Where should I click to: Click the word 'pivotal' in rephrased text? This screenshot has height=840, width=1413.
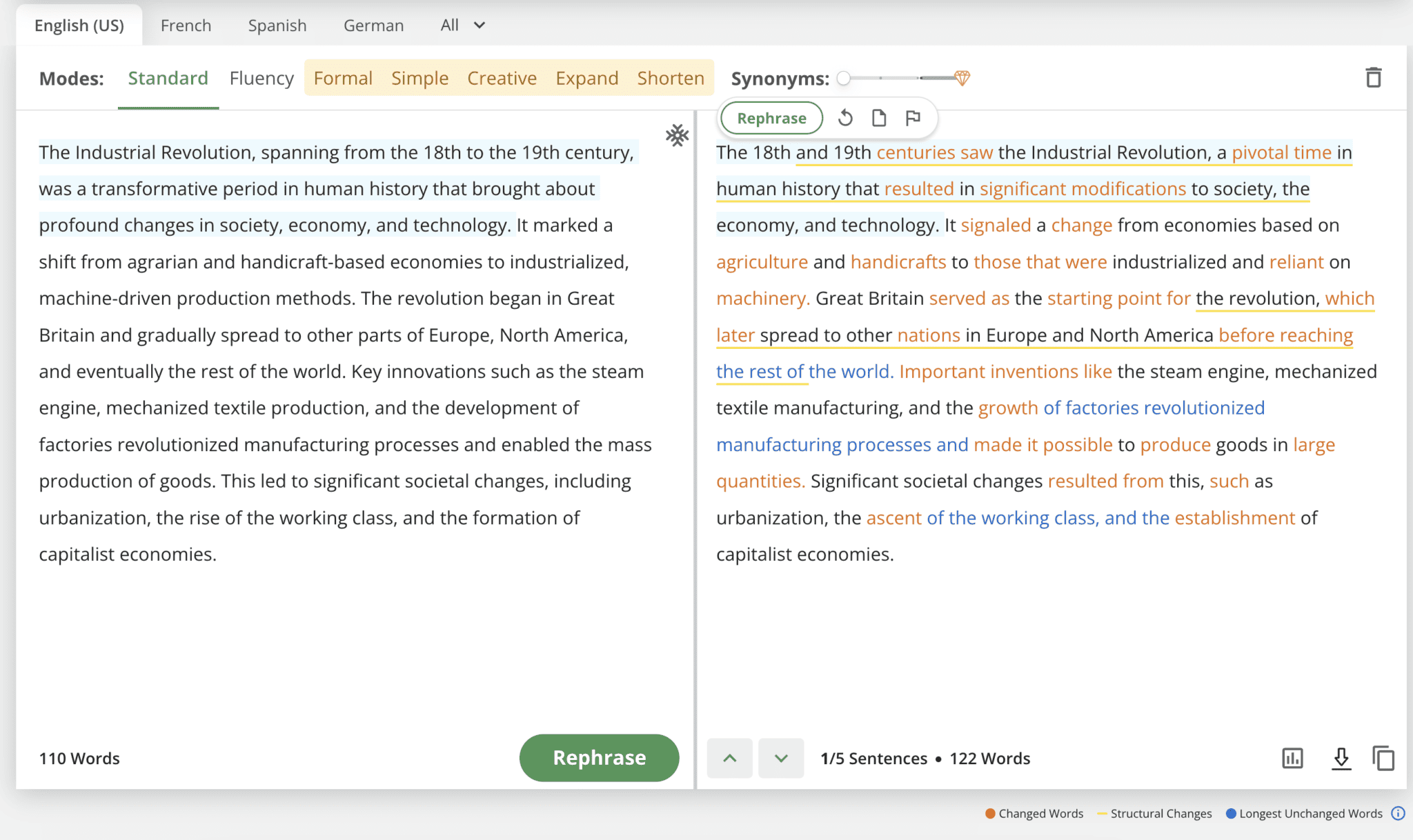tap(1261, 152)
